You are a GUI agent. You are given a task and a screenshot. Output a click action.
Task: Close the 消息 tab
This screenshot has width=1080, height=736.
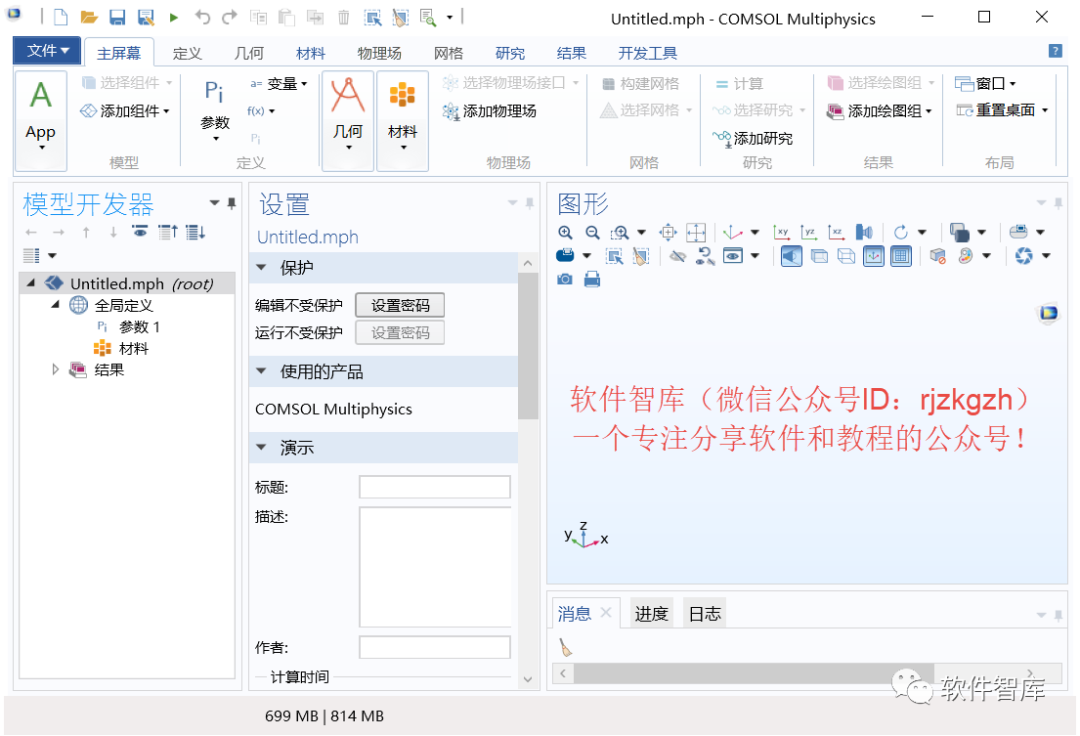click(x=606, y=612)
